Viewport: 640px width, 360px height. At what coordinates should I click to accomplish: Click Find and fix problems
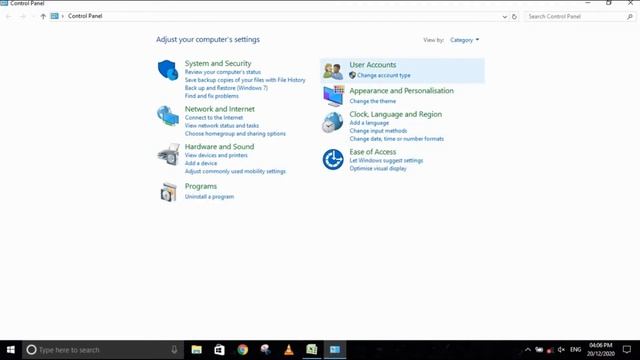(211, 96)
